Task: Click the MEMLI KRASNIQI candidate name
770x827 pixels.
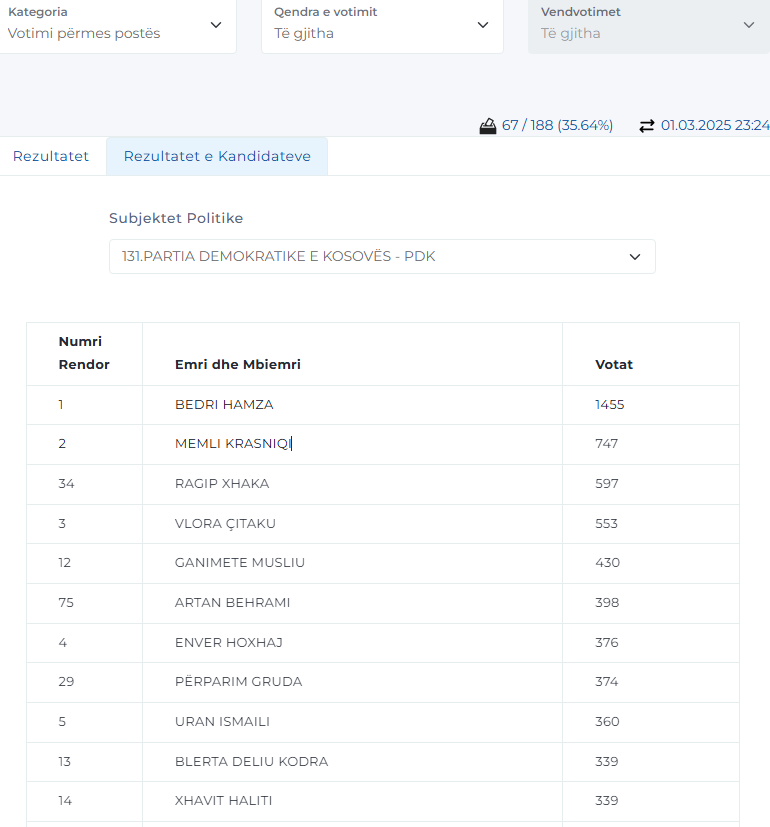Action: coord(233,444)
